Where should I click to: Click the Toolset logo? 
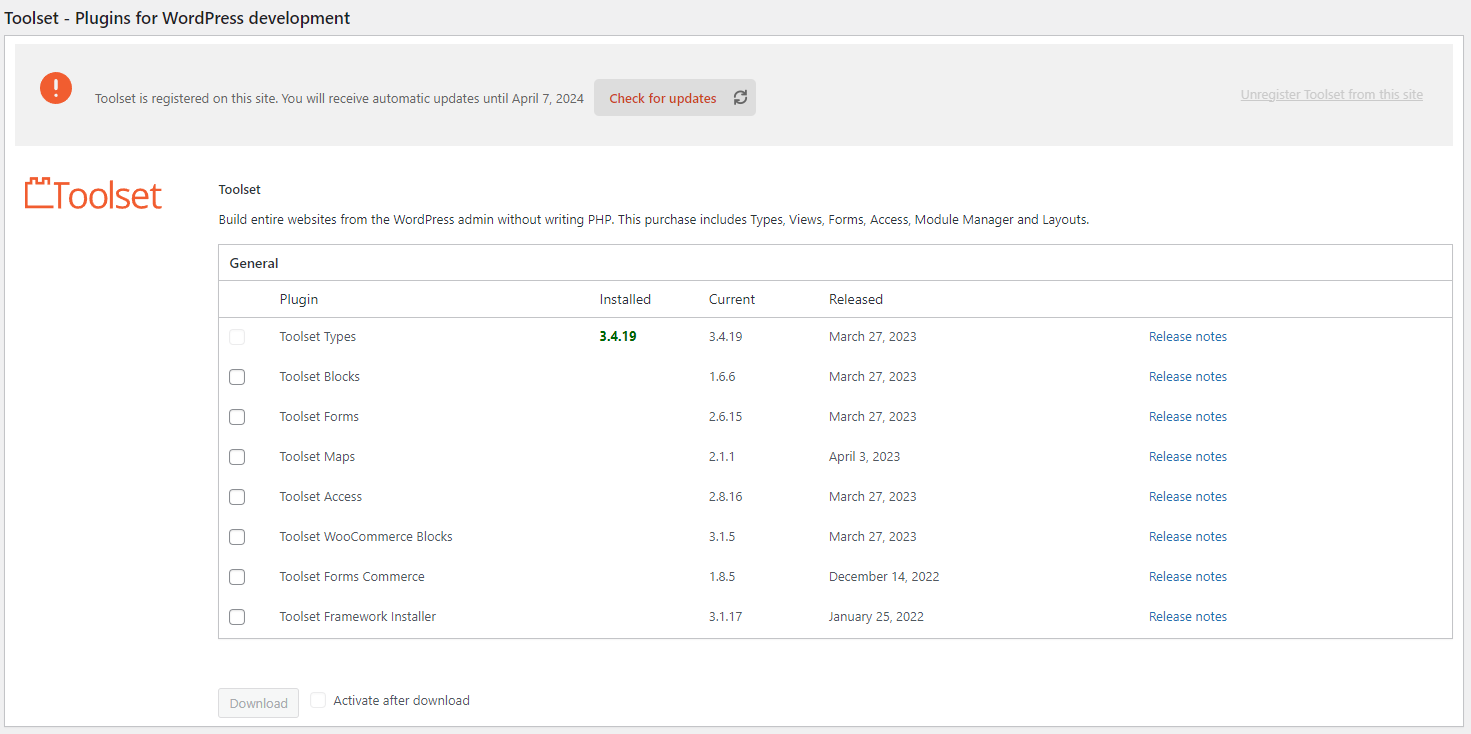(x=93, y=193)
